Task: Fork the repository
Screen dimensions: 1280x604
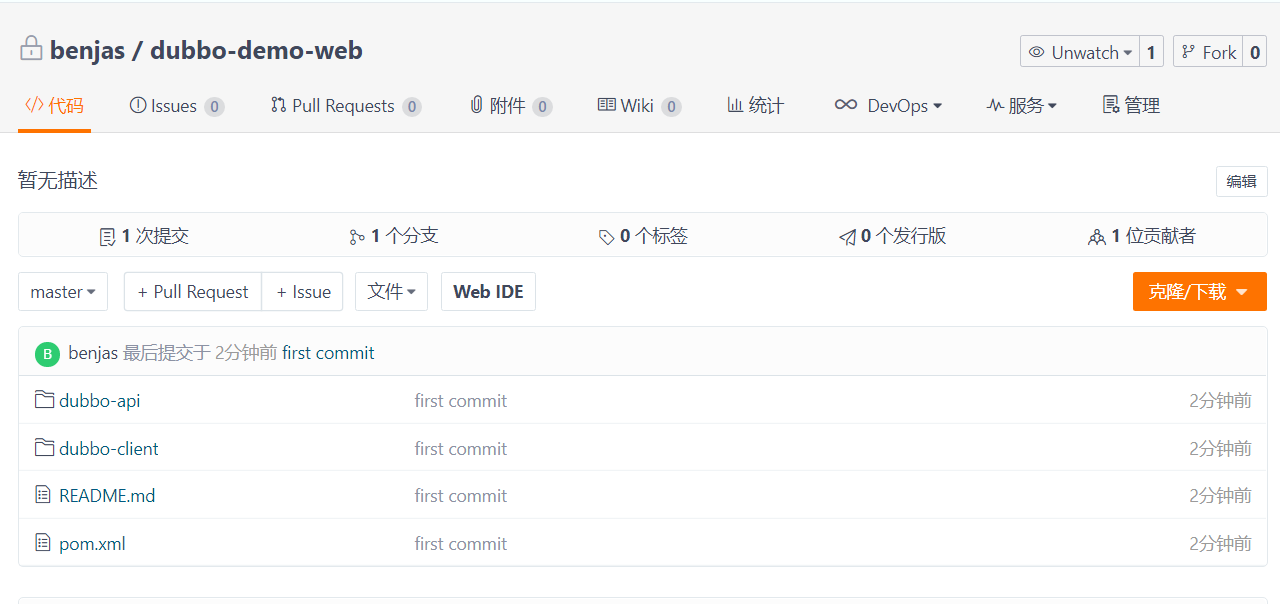Action: (x=1208, y=52)
